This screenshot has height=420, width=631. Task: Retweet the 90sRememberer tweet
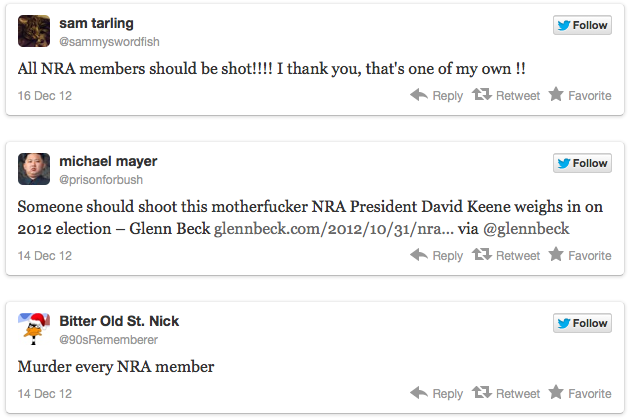pyautogui.click(x=506, y=393)
